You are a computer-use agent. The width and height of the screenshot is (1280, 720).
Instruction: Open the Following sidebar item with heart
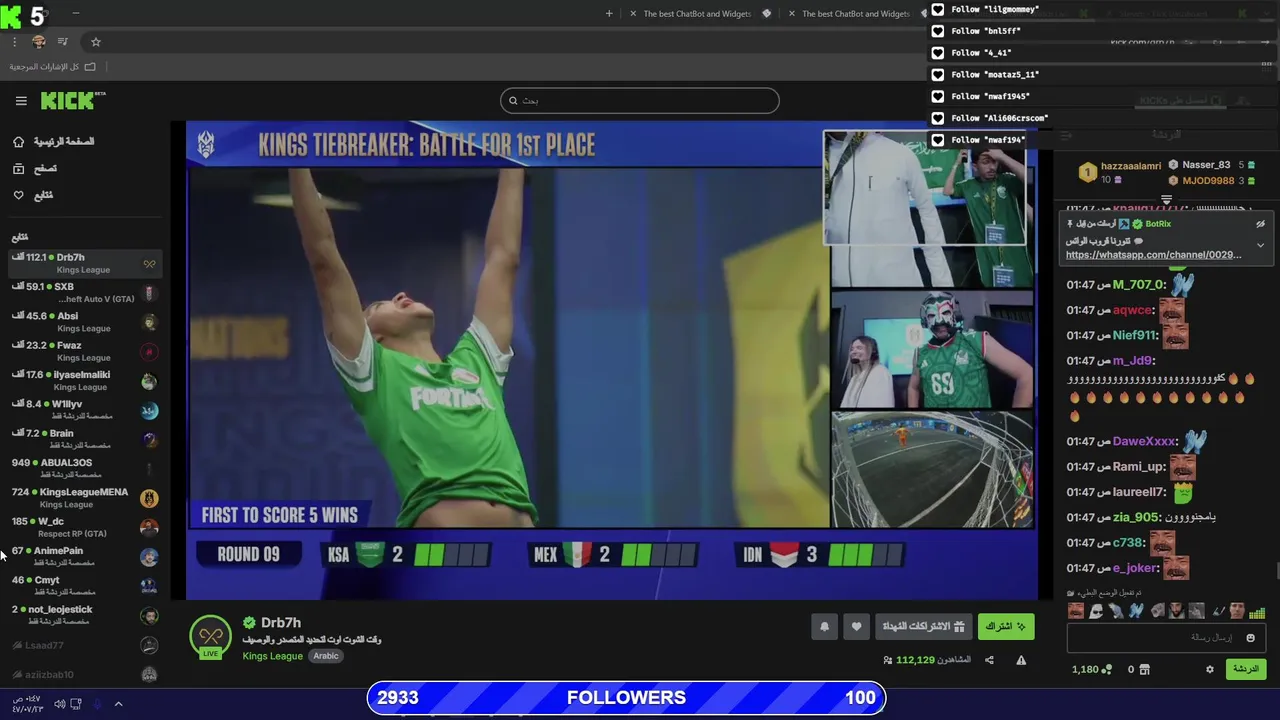(x=32, y=195)
